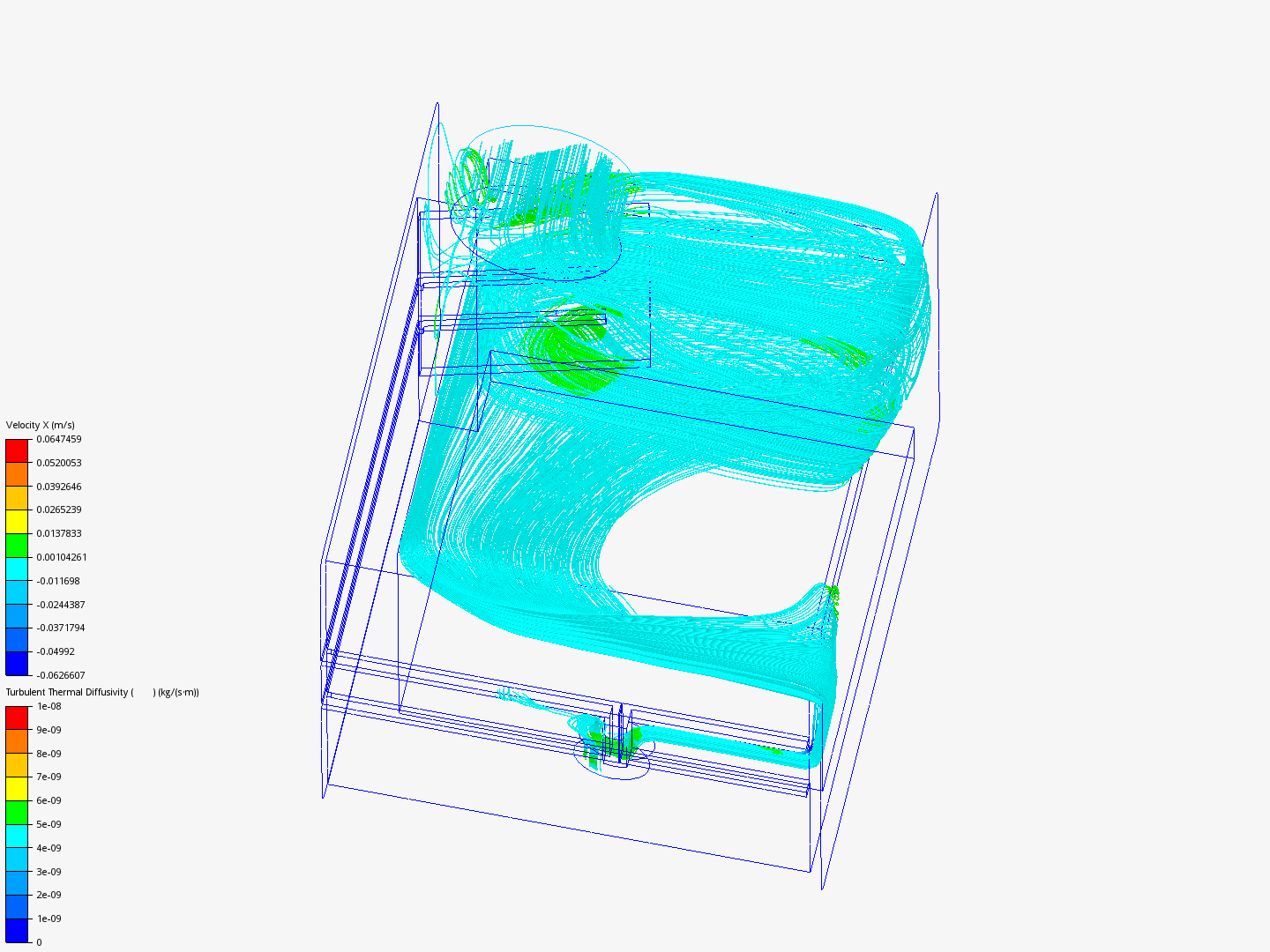Pick Velocity swatch between 0.0265239 and 0.0137833
The image size is (1270, 952).
(17, 522)
